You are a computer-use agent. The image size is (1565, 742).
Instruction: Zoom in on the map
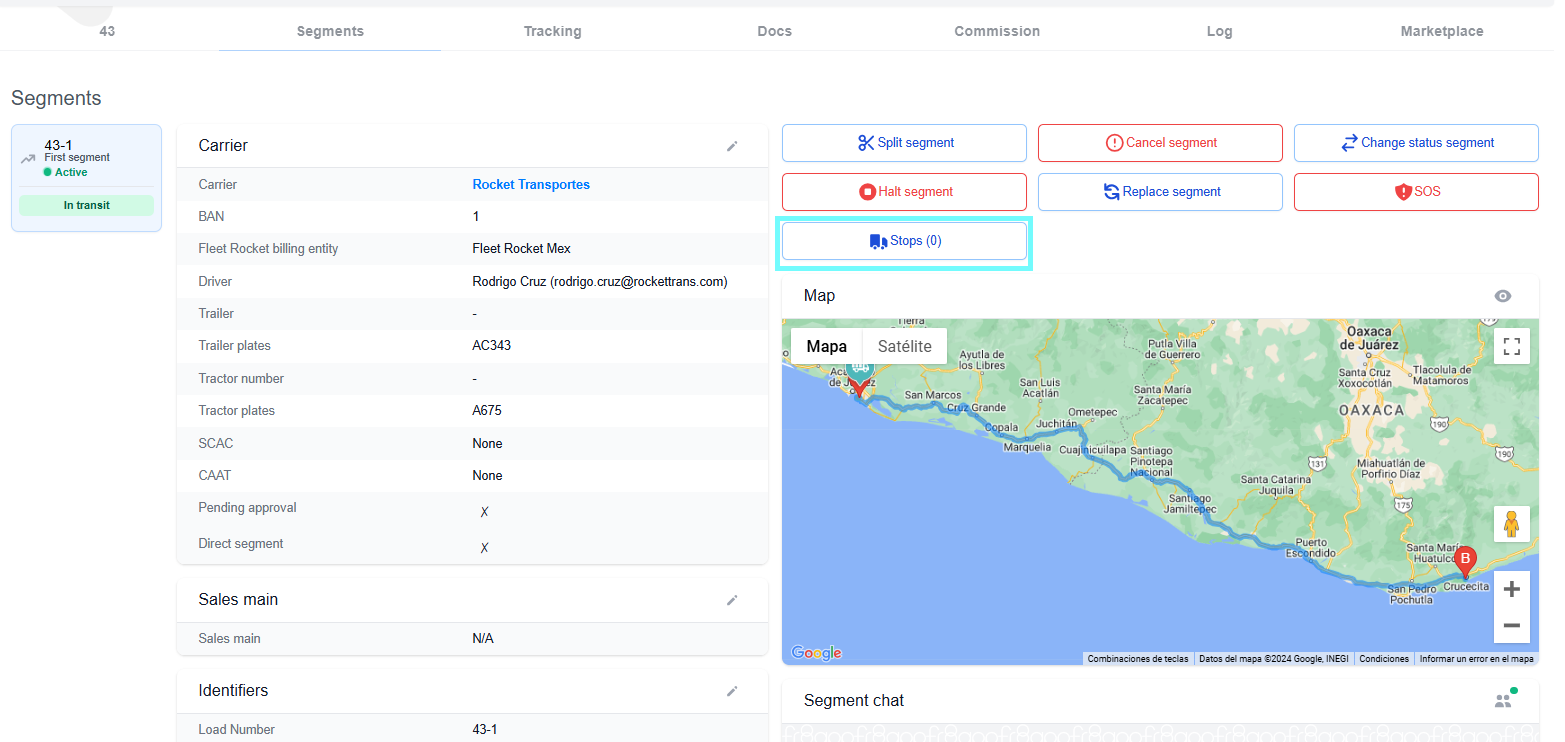coord(1511,589)
